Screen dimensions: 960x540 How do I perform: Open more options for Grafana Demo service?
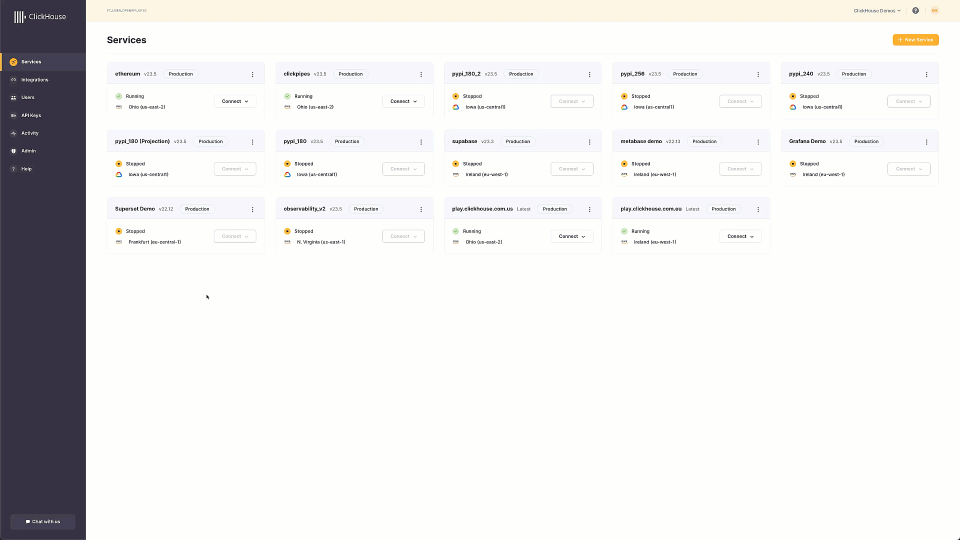[925, 142]
